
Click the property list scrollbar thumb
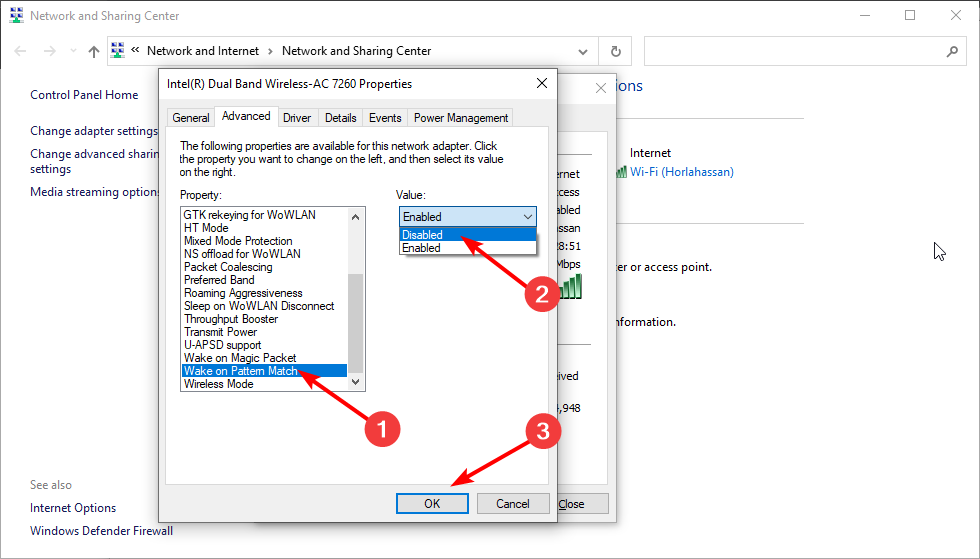356,323
